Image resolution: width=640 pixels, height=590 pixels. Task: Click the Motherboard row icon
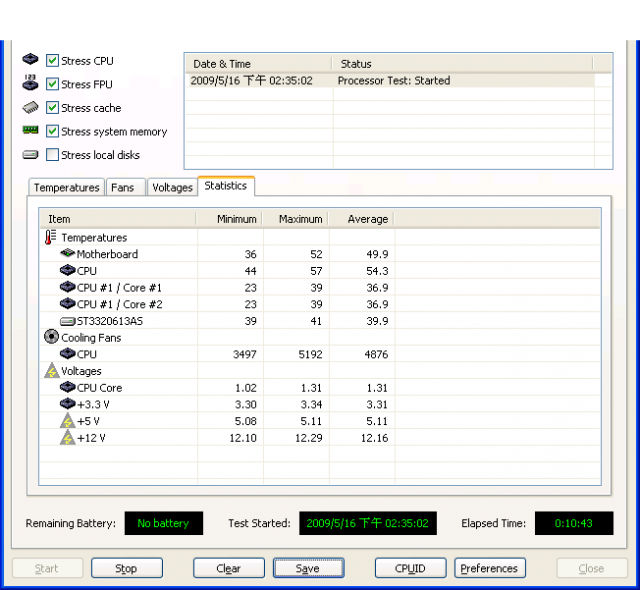point(67,253)
